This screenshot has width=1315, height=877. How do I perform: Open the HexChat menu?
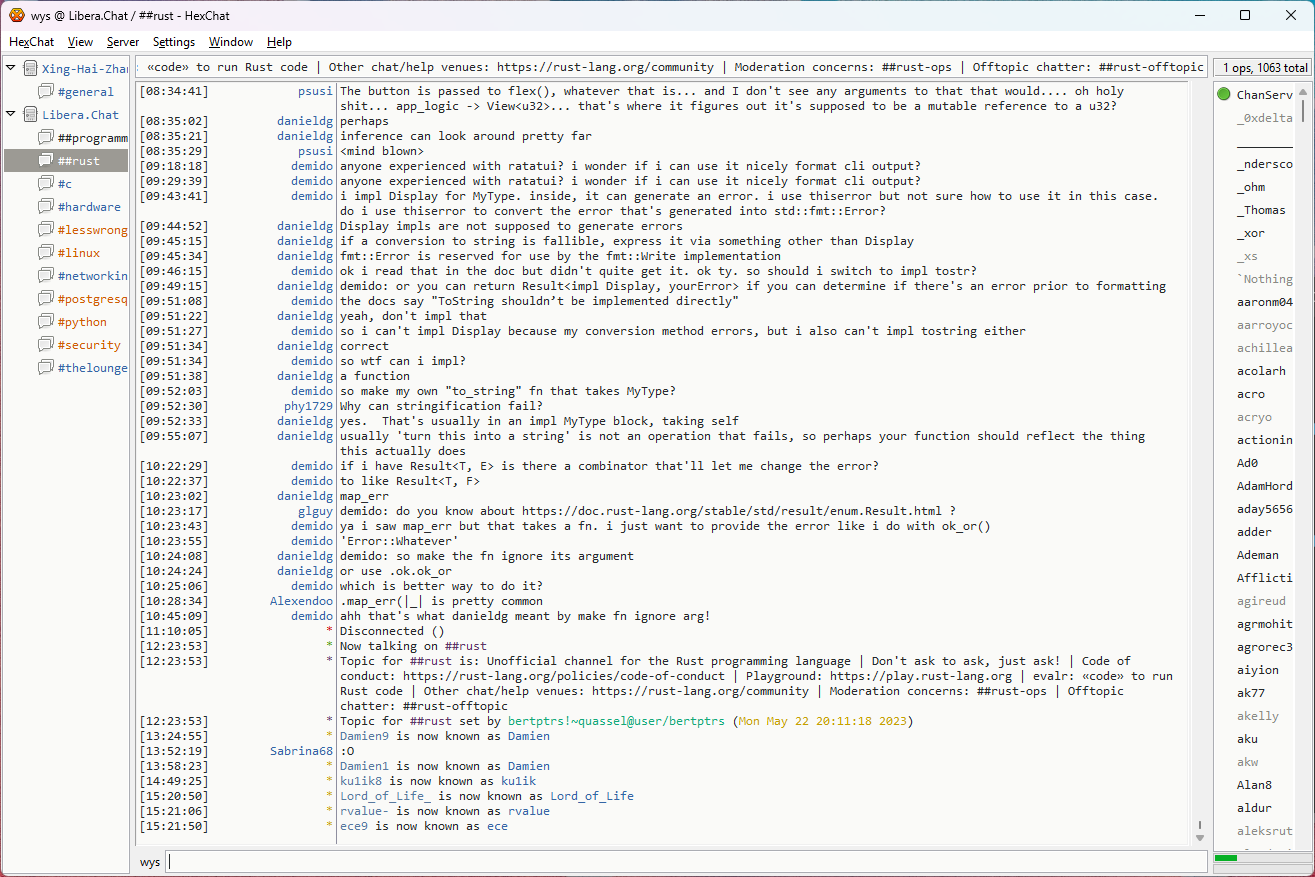pos(32,42)
